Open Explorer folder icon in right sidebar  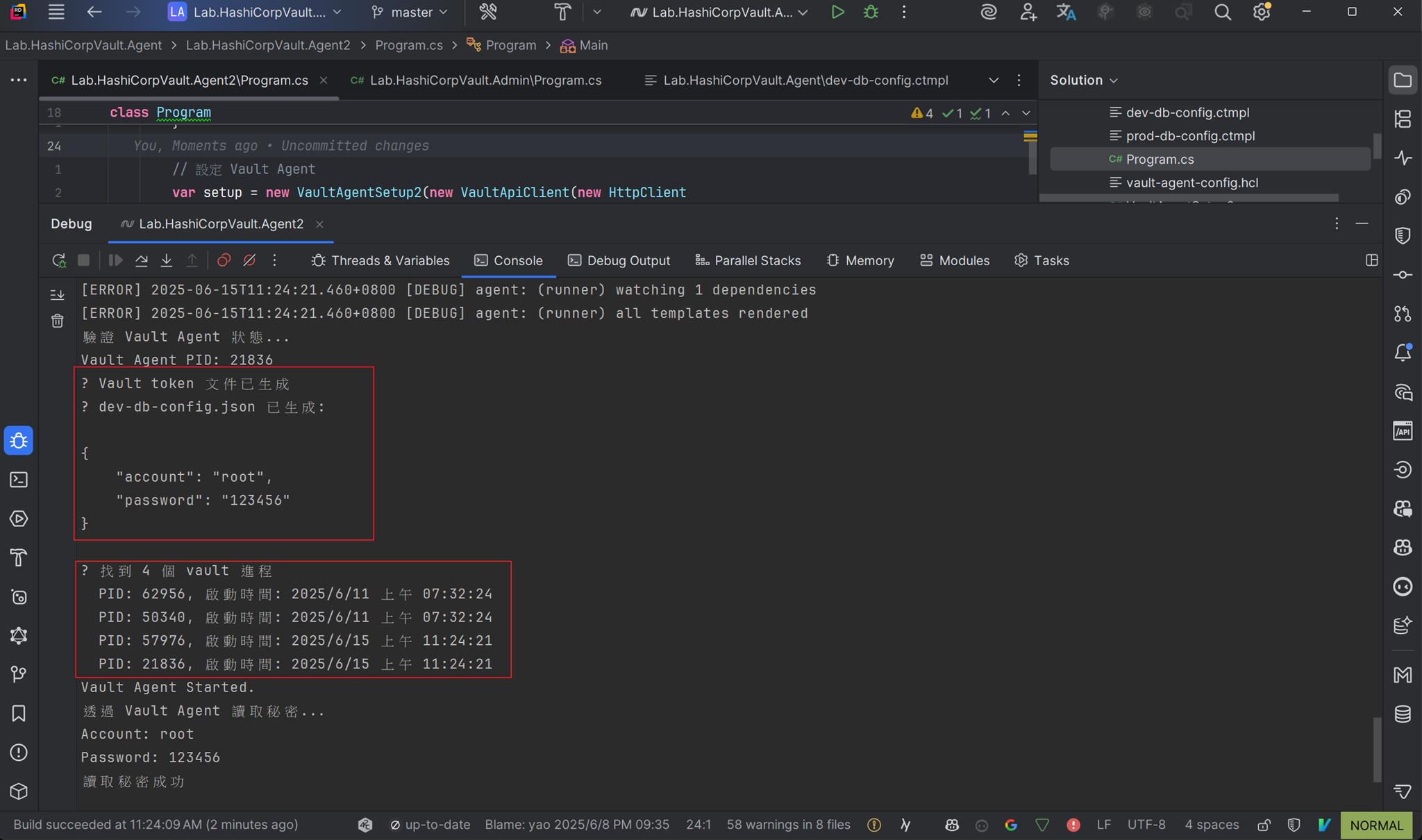1403,80
